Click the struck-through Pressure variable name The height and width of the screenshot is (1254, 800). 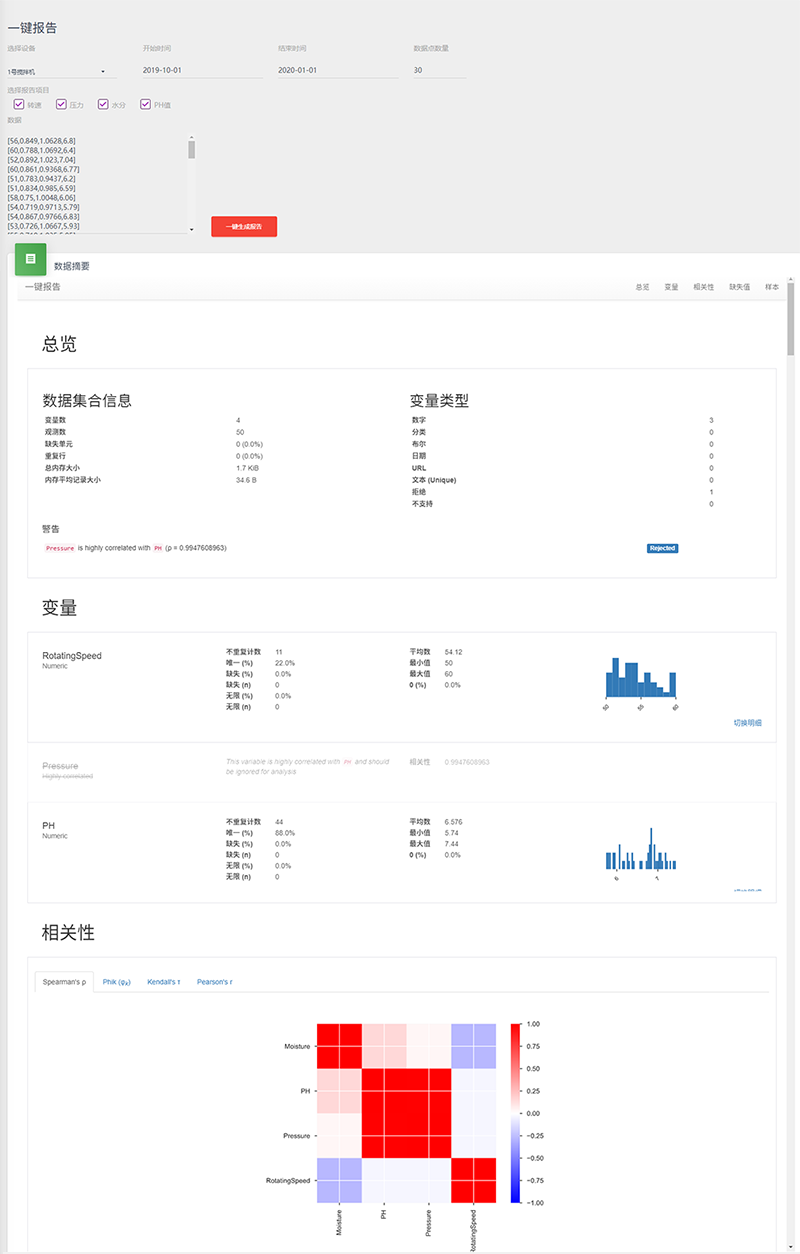point(60,766)
